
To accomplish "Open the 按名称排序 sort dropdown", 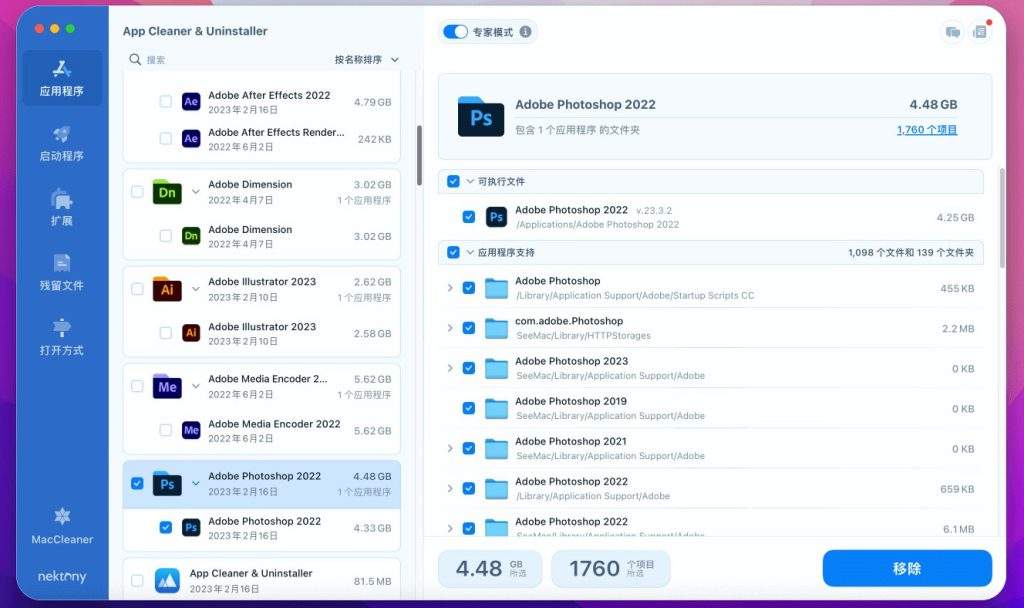I will pyautogui.click(x=366, y=60).
